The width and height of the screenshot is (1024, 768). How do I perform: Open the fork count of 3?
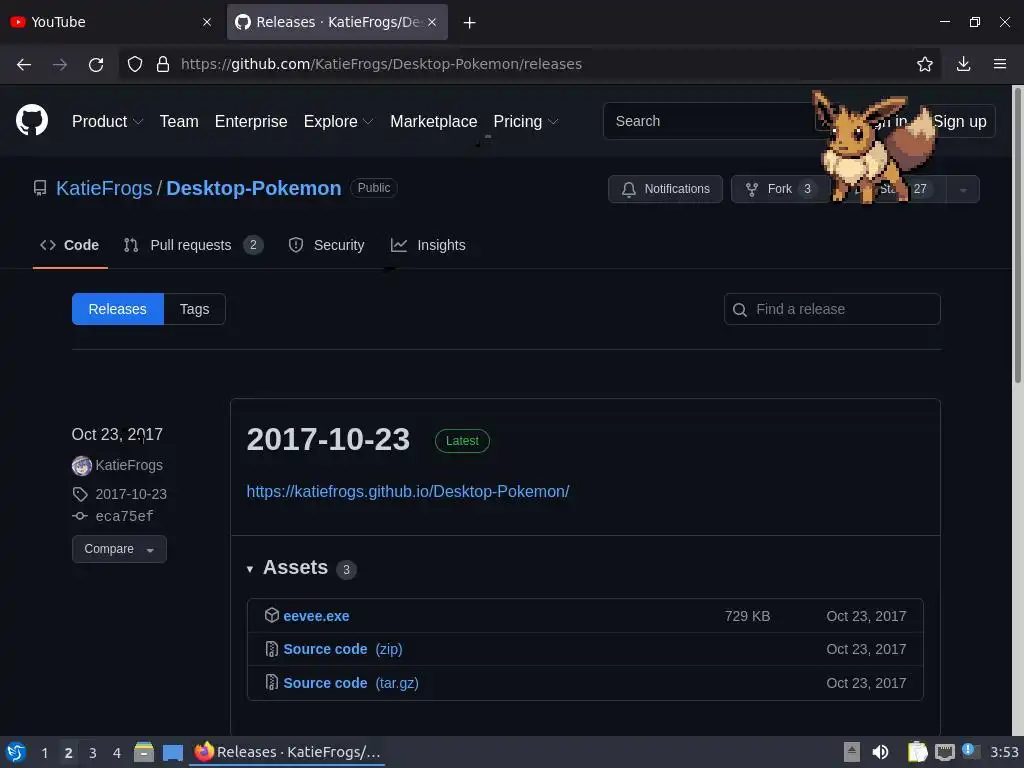point(807,189)
